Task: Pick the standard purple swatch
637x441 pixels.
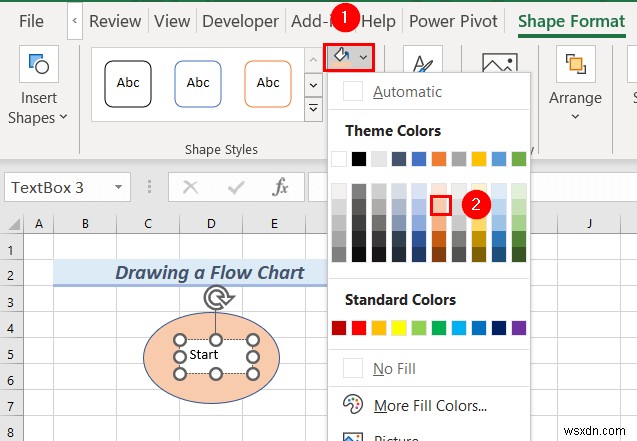Action: click(519, 328)
